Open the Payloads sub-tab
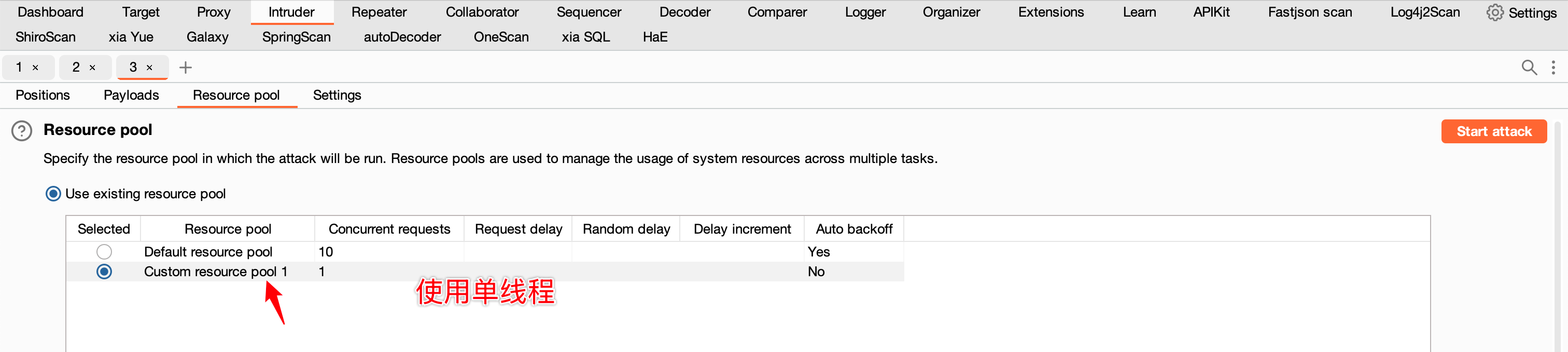The height and width of the screenshot is (352, 1568). 132,95
